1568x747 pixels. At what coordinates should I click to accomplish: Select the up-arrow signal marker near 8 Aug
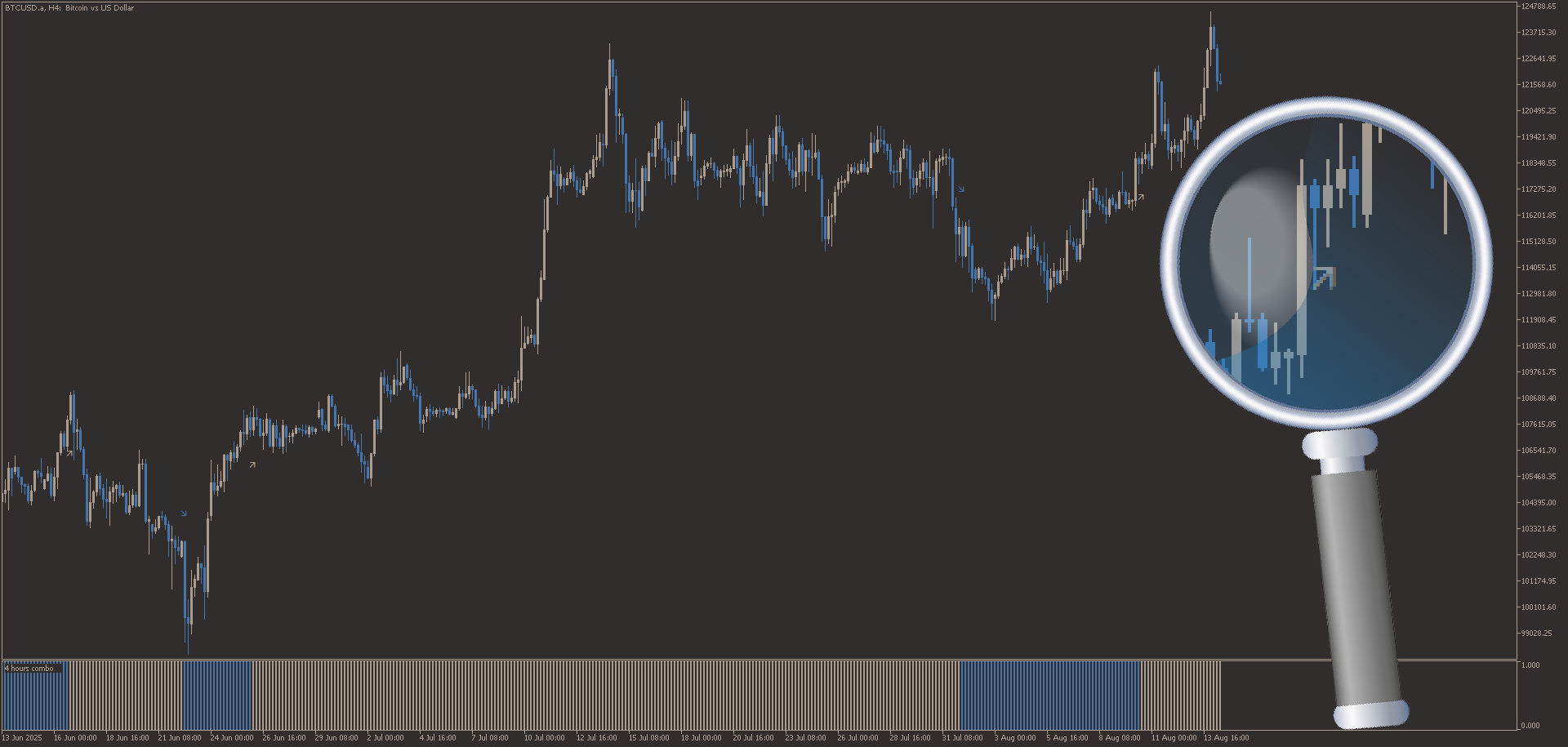coord(1141,197)
